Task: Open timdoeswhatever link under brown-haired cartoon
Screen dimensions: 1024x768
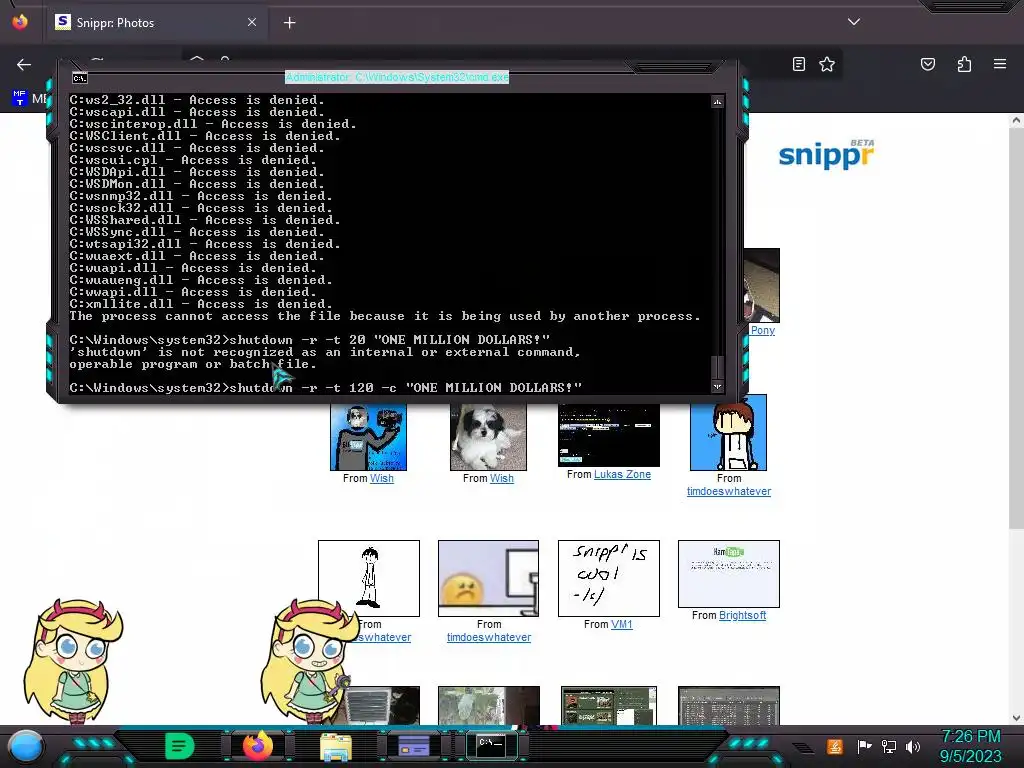Action: click(729, 491)
